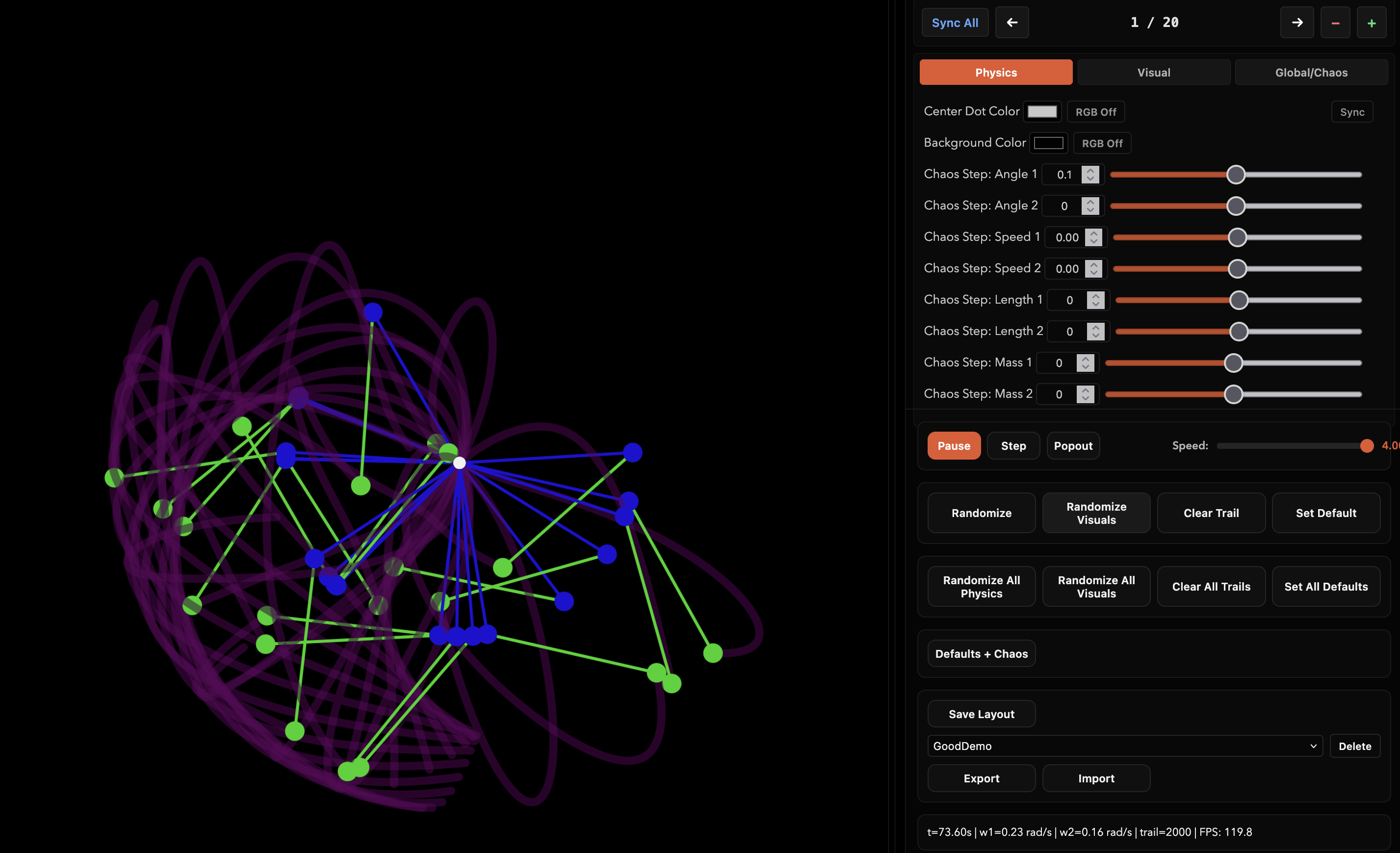Open the Background Color swatch picker
Screen dimensions: 1400x853
click(x=1048, y=143)
